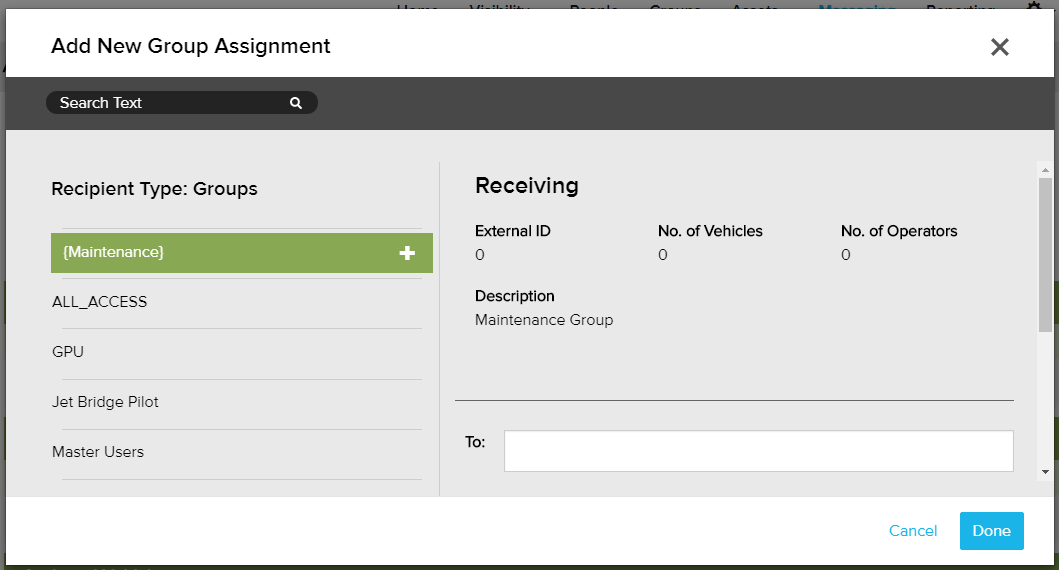Click the Cancel link
This screenshot has height=570, width=1059.
(913, 531)
